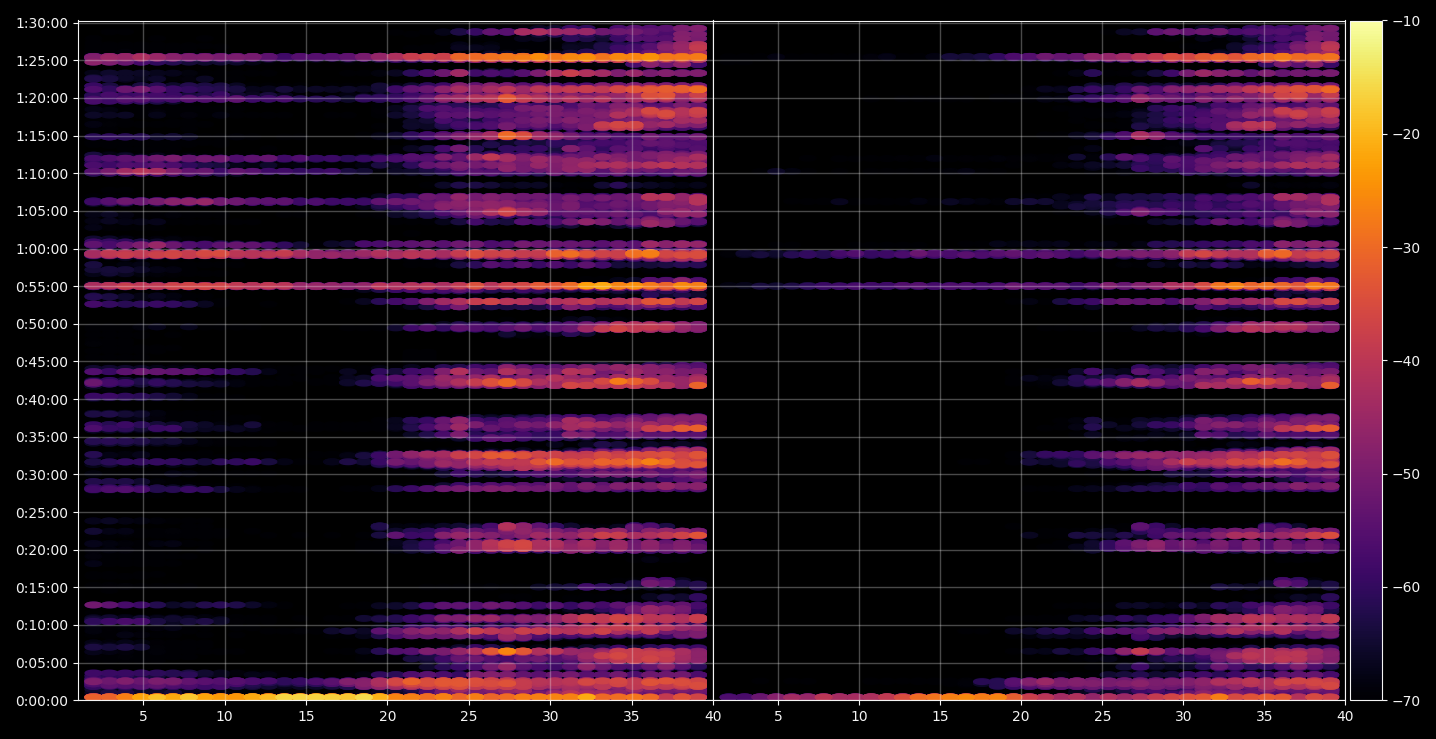
Task: Select the −60 colorbar tick label
Action: (1404, 587)
